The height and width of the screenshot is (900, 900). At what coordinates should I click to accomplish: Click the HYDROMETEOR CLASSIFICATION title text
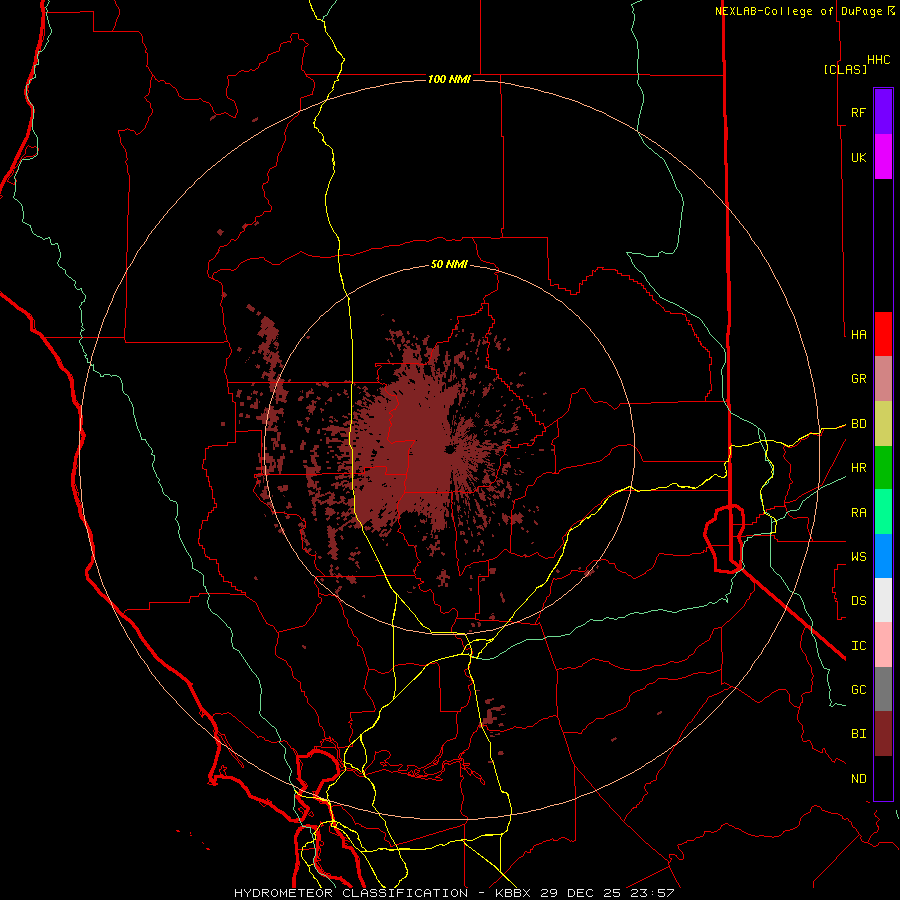click(351, 893)
